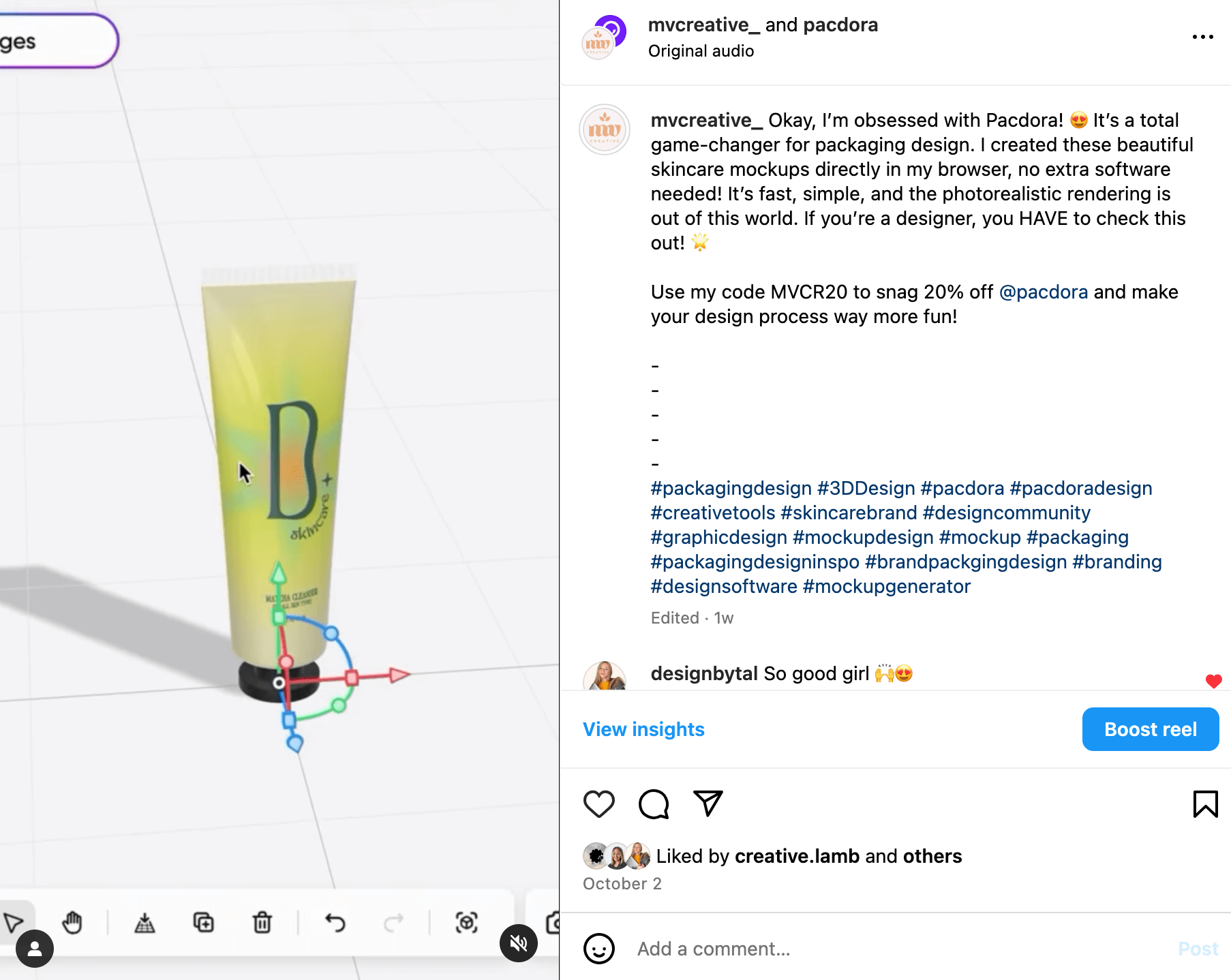This screenshot has height=980, width=1231.
Task: Open the mvcreative_ username in the header
Action: (x=703, y=25)
